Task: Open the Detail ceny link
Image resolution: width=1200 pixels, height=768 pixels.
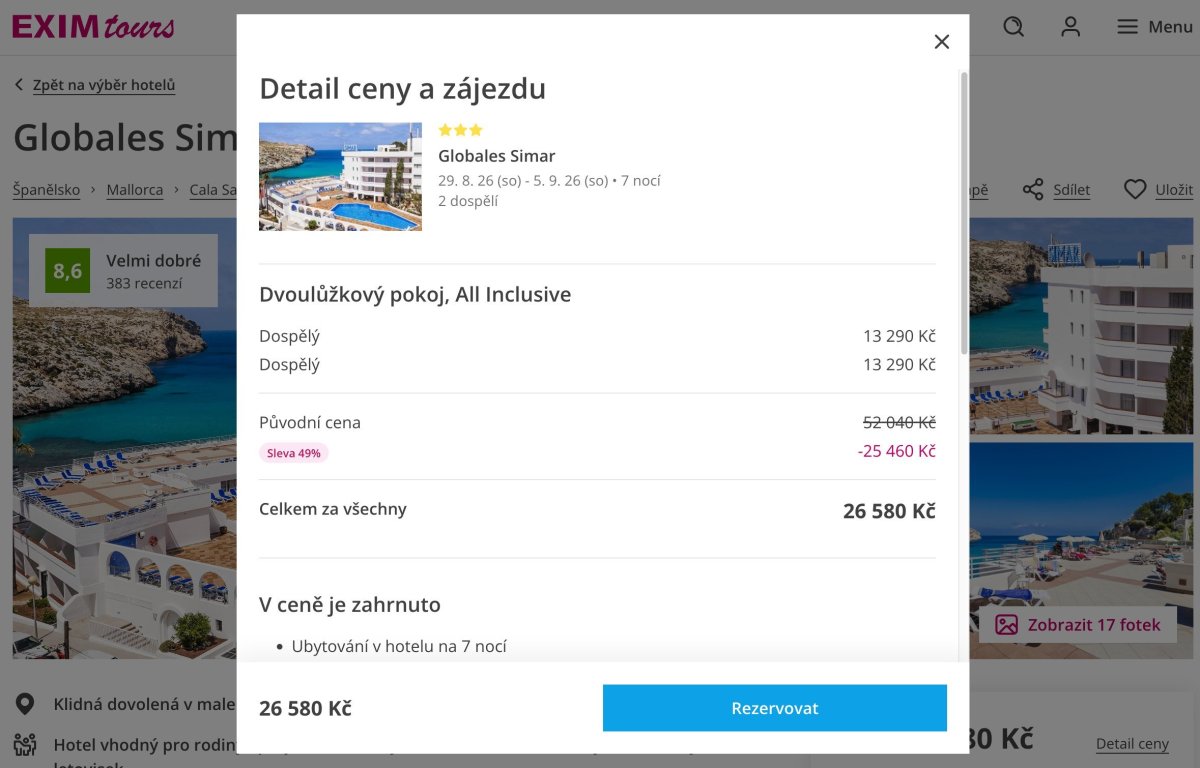Action: pos(1132,744)
